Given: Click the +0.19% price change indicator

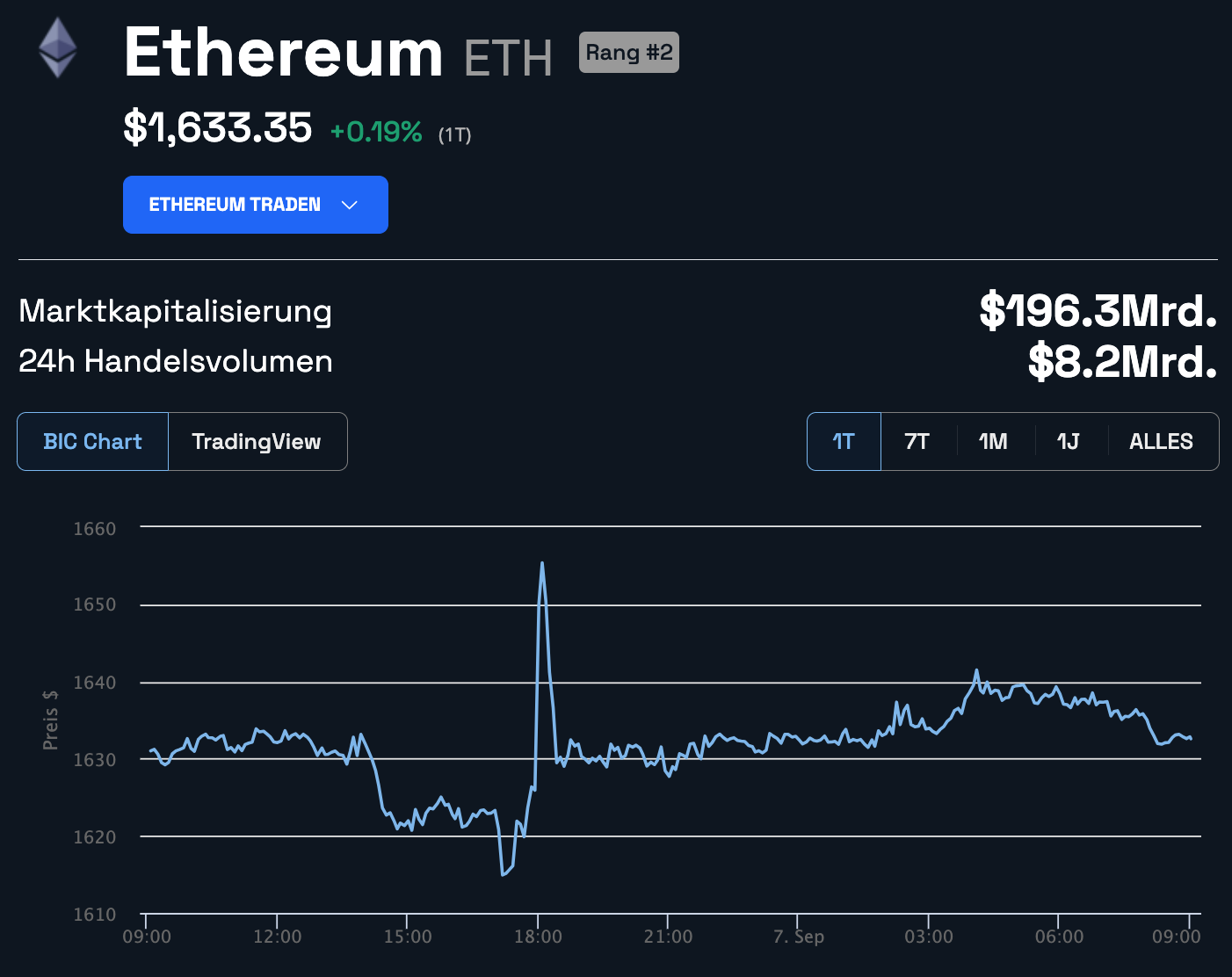Looking at the screenshot, I should pyautogui.click(x=376, y=133).
